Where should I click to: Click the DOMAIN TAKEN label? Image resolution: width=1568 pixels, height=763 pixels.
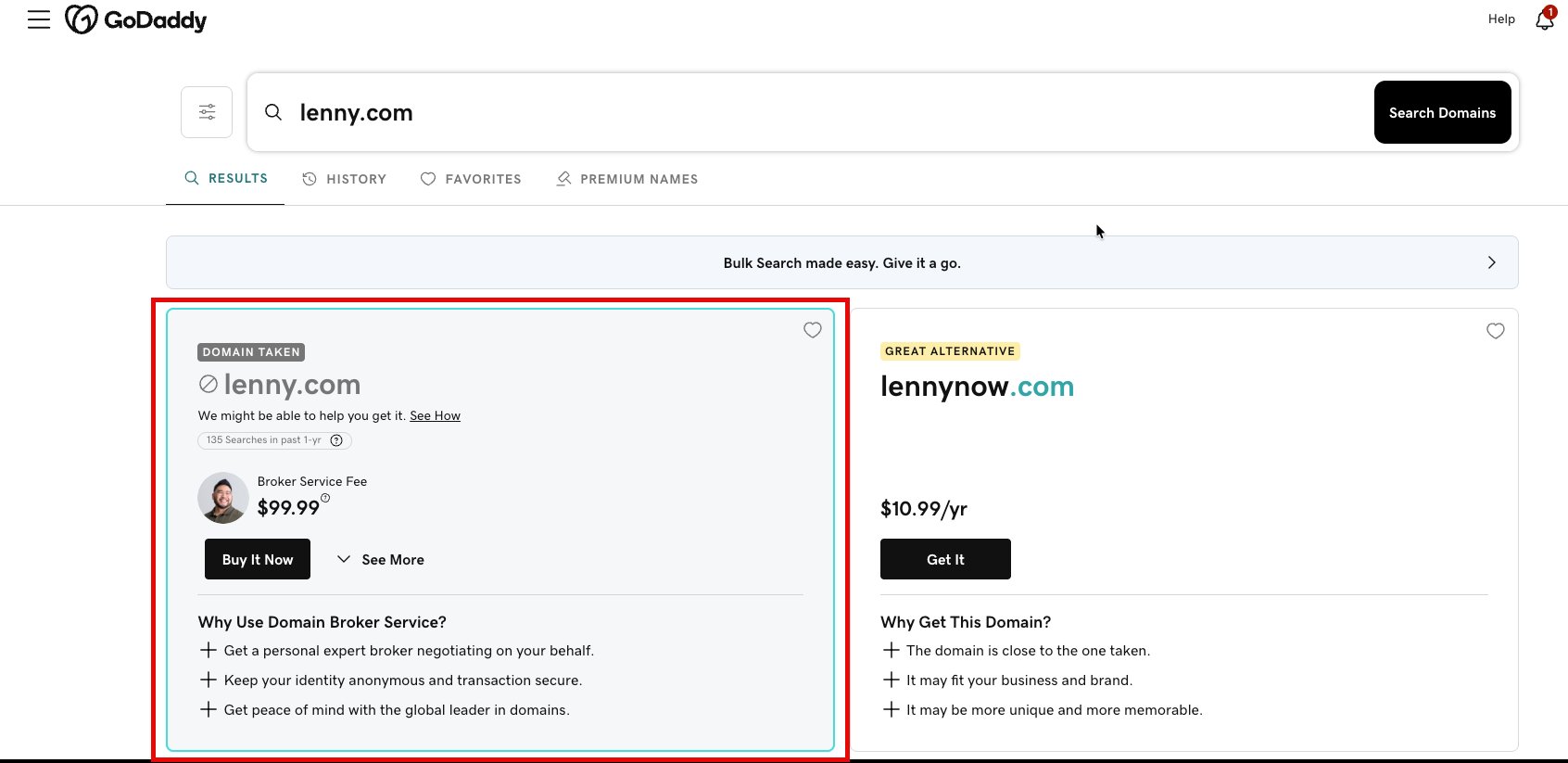click(251, 352)
